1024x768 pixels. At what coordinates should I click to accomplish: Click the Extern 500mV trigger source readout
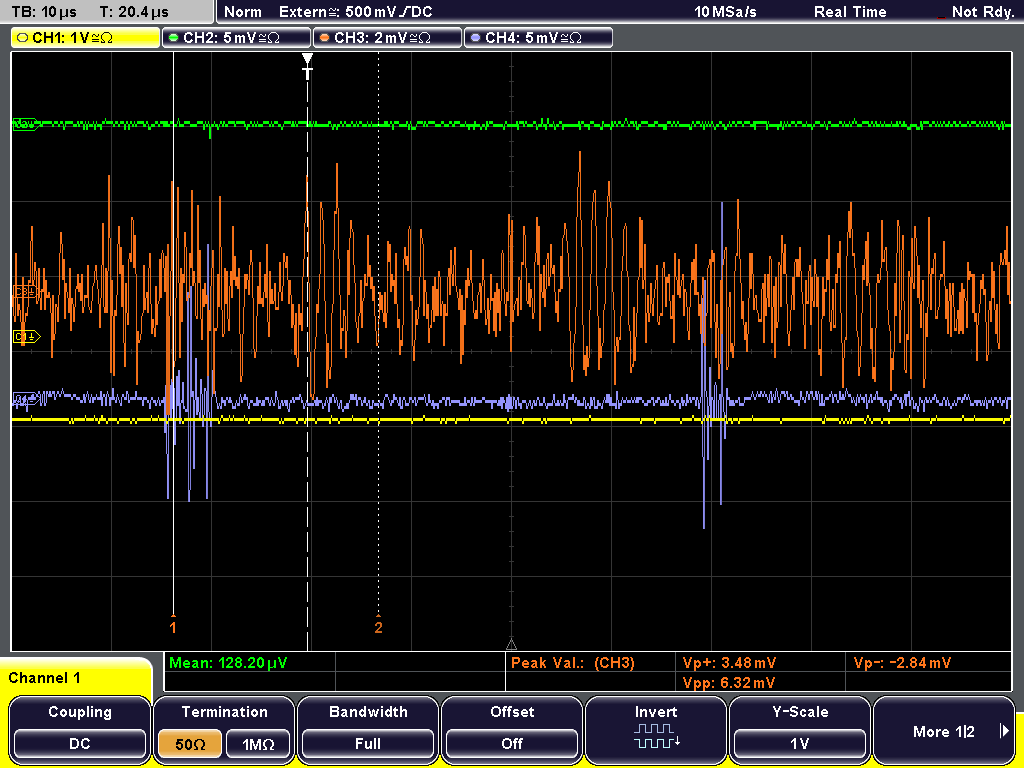tap(356, 12)
